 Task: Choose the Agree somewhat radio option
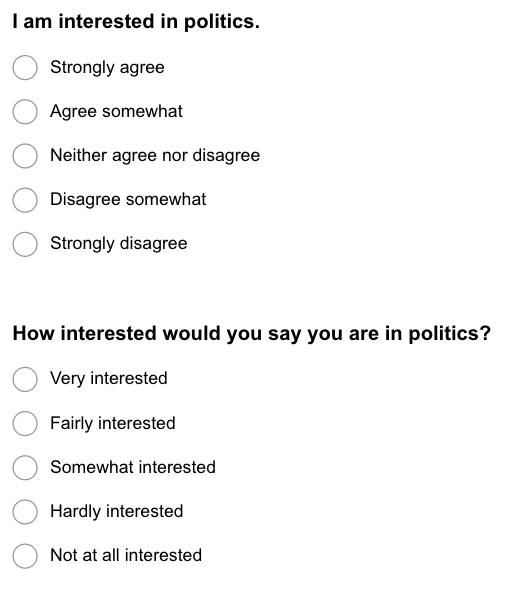pos(25,112)
